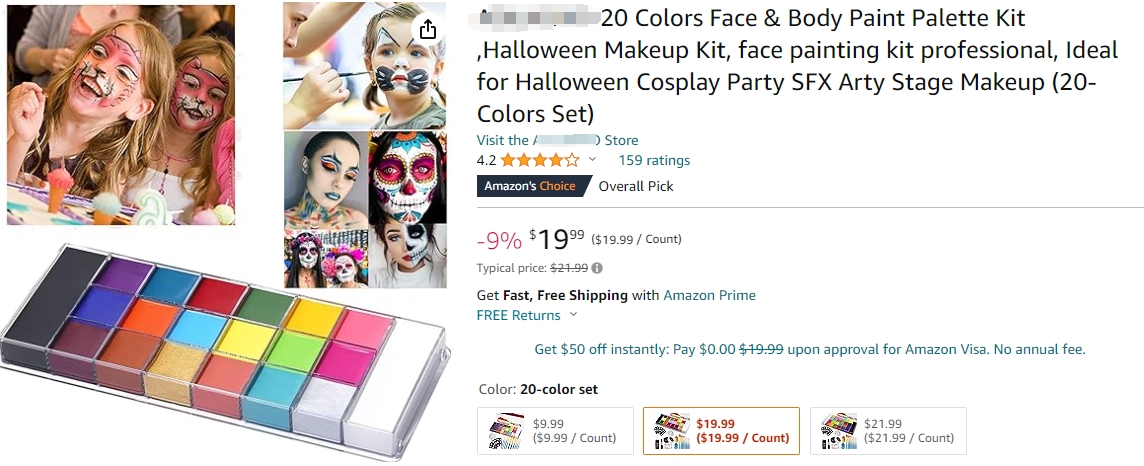1144x466 pixels.
Task: Click the share icon on product image
Action: tap(428, 29)
